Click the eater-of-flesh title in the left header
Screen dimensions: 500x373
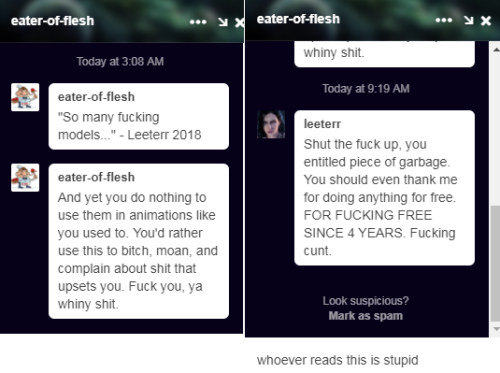52,21
